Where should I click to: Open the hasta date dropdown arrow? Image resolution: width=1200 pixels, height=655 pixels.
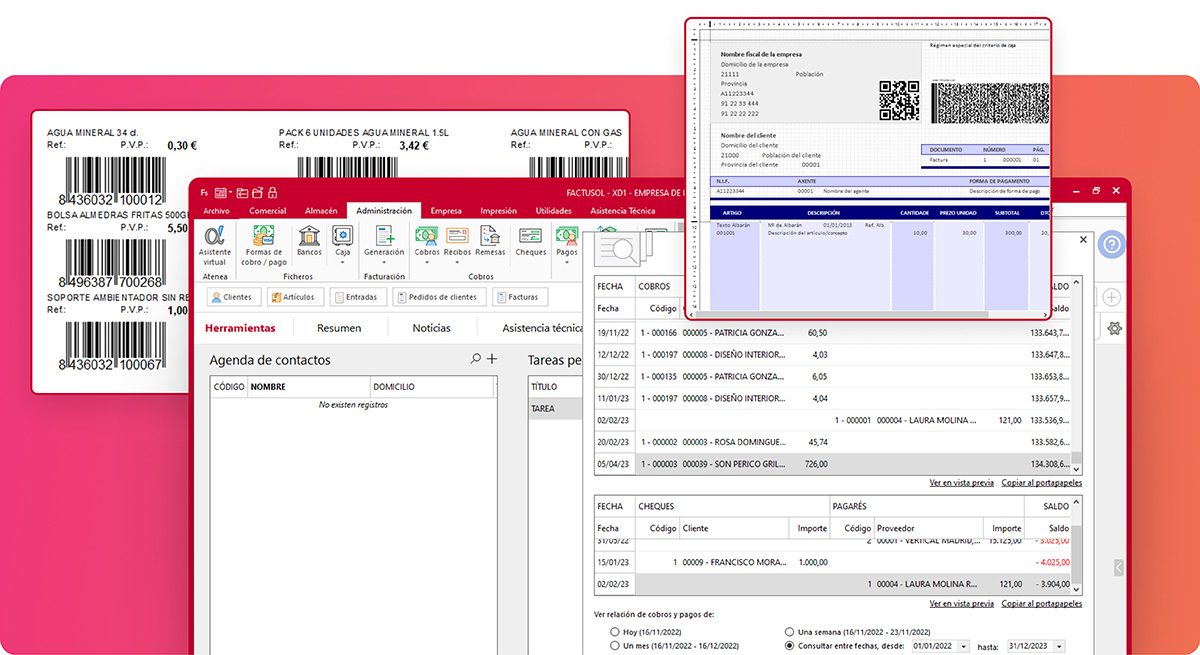(x=1059, y=647)
